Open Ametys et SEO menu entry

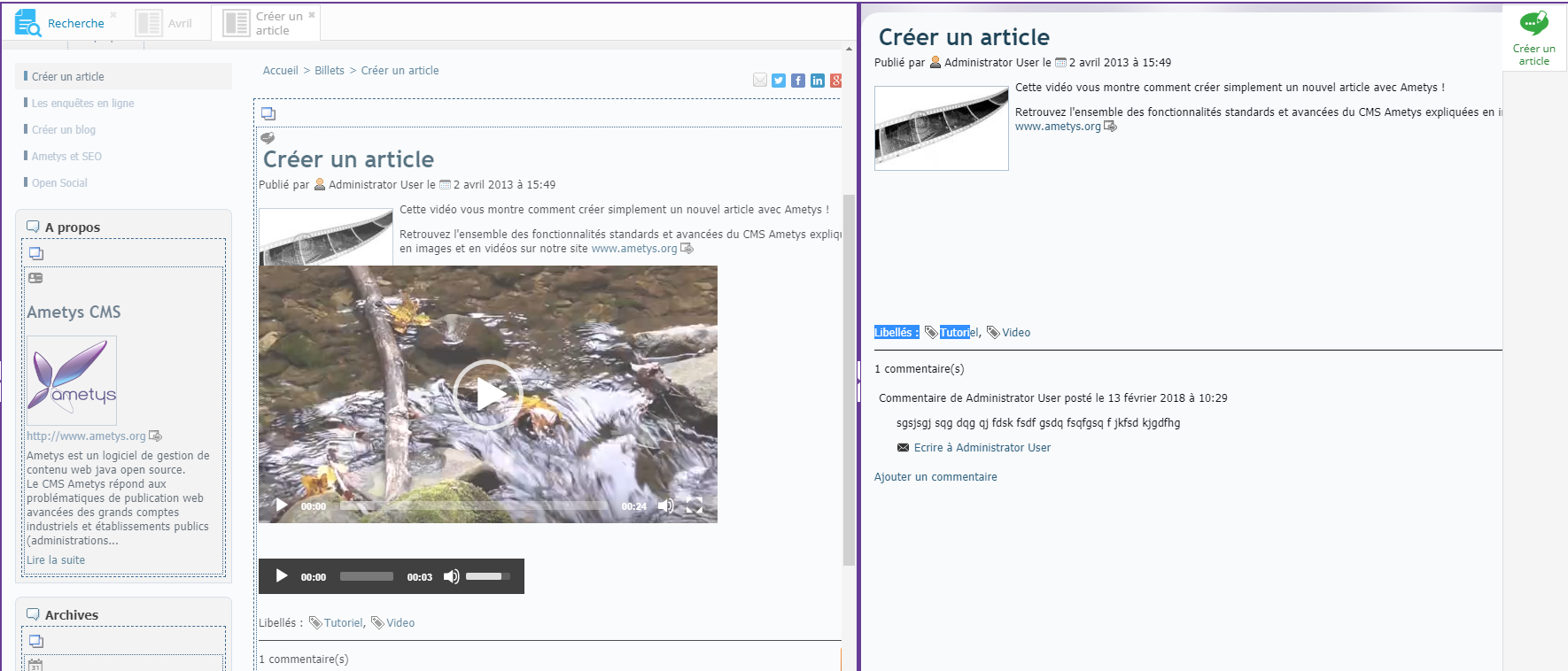(x=66, y=157)
